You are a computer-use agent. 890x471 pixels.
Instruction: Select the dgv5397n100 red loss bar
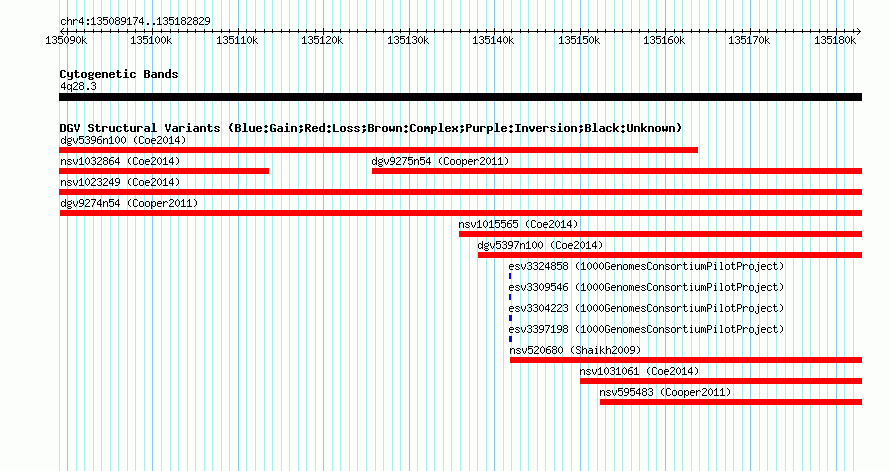coord(670,255)
